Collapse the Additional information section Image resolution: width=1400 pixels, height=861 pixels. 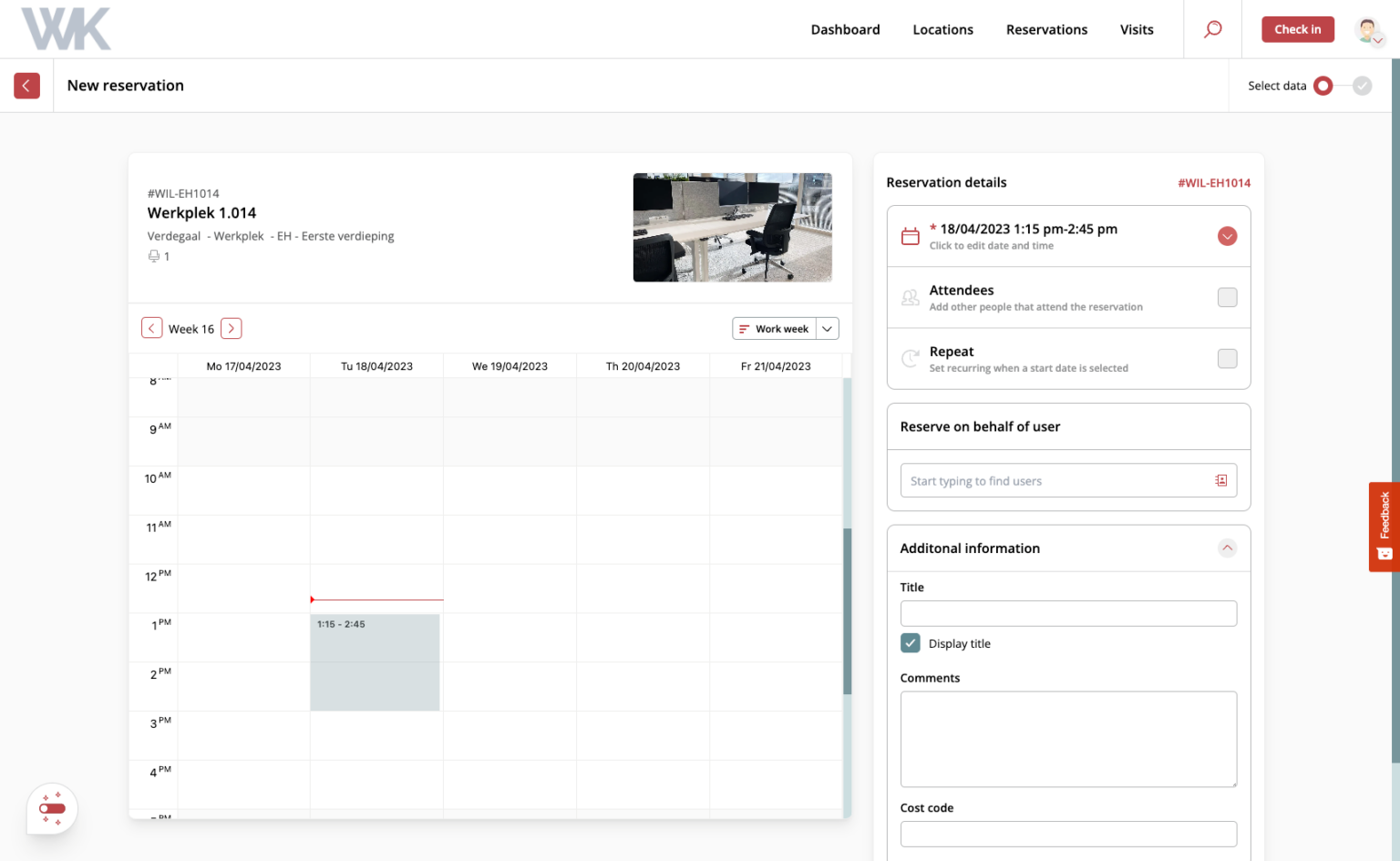point(1228,548)
